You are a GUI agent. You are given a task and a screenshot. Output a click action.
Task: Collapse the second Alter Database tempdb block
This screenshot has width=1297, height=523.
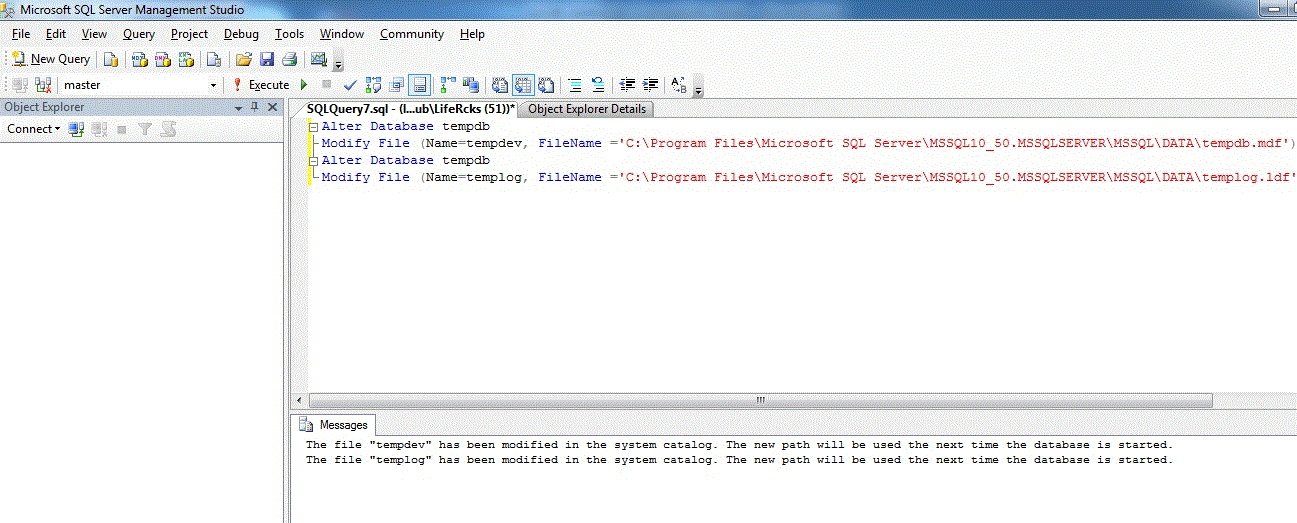[314, 160]
